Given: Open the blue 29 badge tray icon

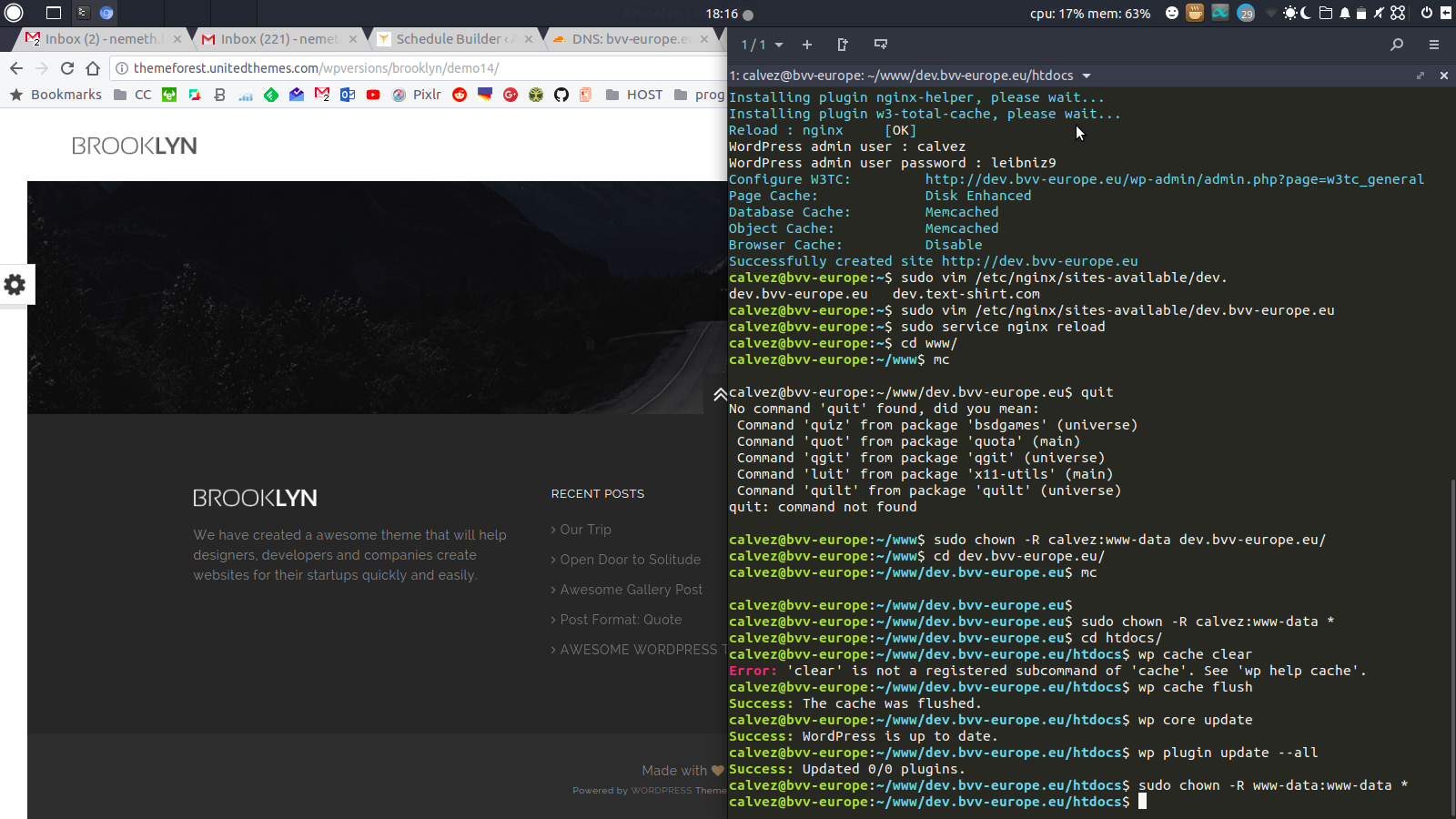Looking at the screenshot, I should click(1246, 13).
